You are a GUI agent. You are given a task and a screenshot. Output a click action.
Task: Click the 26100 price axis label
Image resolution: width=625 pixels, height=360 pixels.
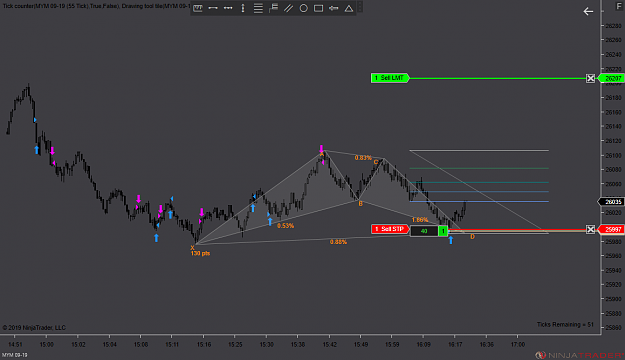(x=613, y=155)
